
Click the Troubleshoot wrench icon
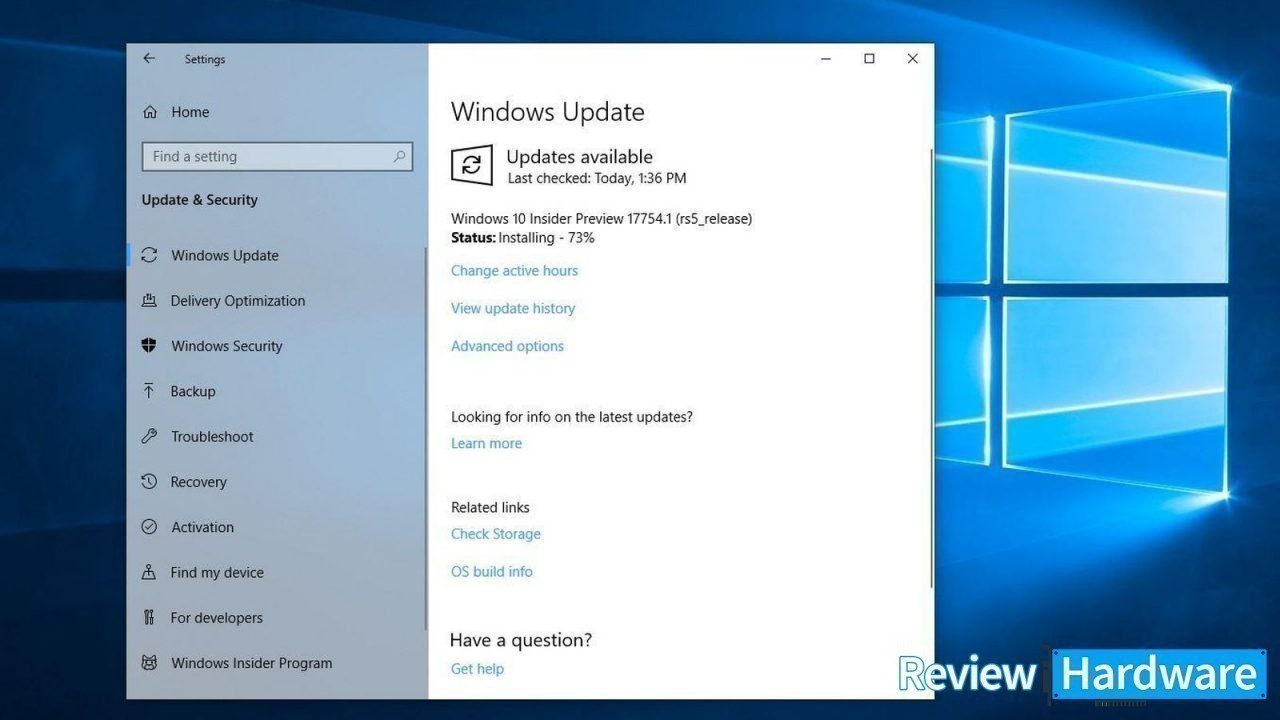(149, 436)
